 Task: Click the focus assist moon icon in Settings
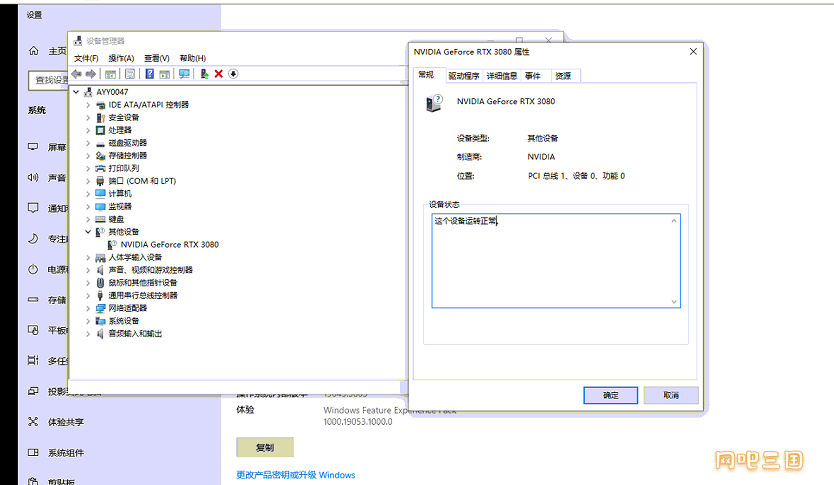click(x=33, y=238)
